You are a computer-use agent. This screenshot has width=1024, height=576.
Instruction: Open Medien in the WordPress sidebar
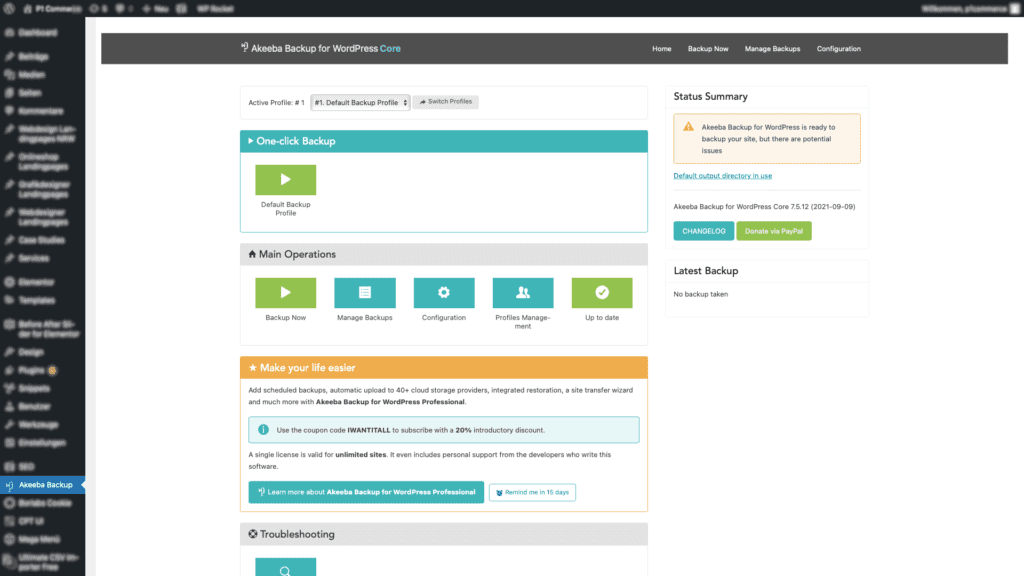[31, 75]
